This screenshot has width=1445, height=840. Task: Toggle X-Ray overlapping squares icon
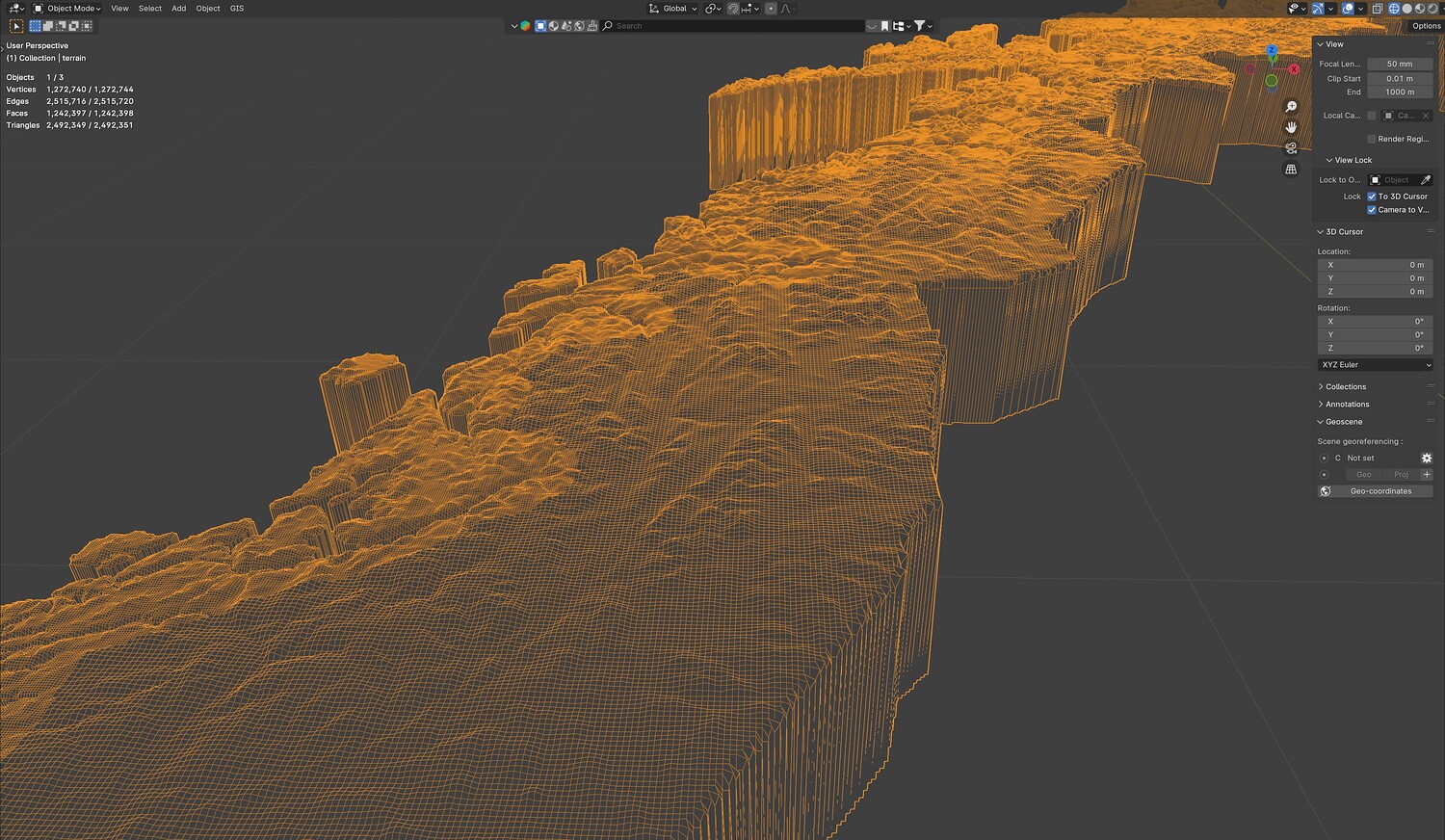(x=1378, y=9)
